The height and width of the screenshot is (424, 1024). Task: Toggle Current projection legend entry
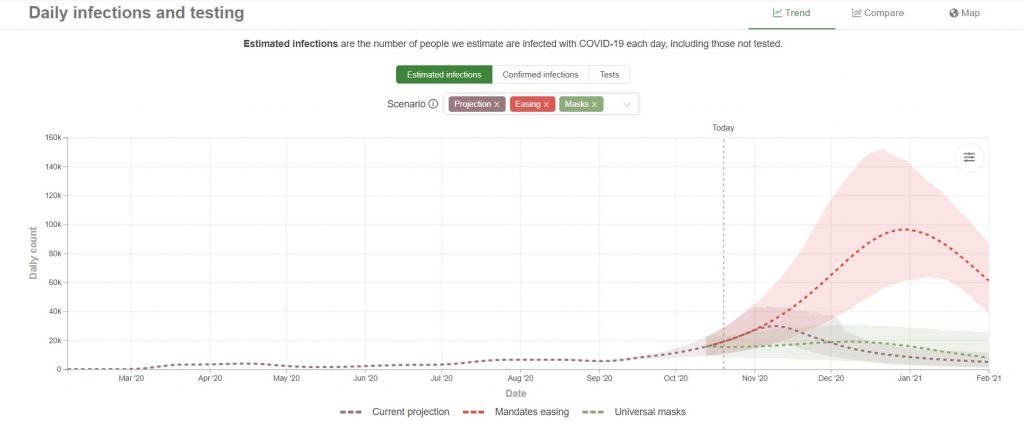point(394,412)
